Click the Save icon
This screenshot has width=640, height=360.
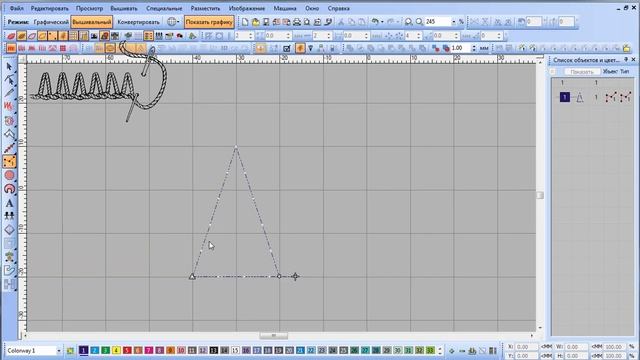tap(266, 22)
